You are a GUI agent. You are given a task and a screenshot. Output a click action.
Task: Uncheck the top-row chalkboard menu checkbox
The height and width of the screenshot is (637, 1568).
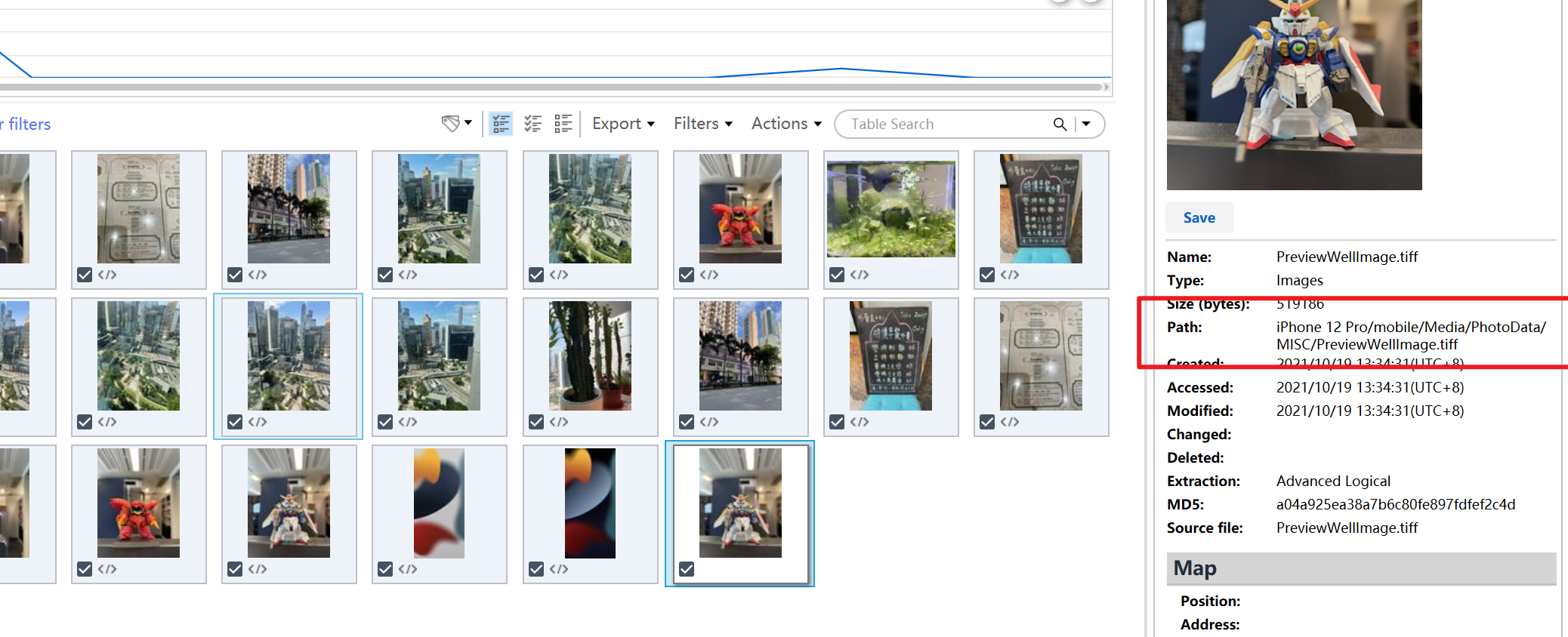[x=987, y=275]
